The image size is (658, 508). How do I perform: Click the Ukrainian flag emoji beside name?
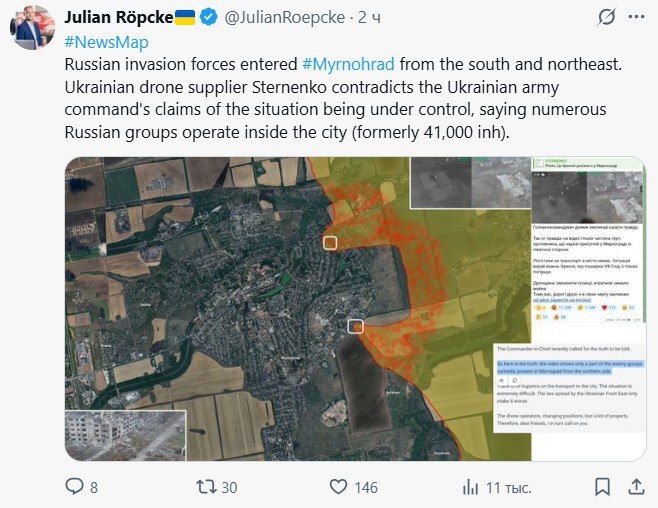pos(185,17)
